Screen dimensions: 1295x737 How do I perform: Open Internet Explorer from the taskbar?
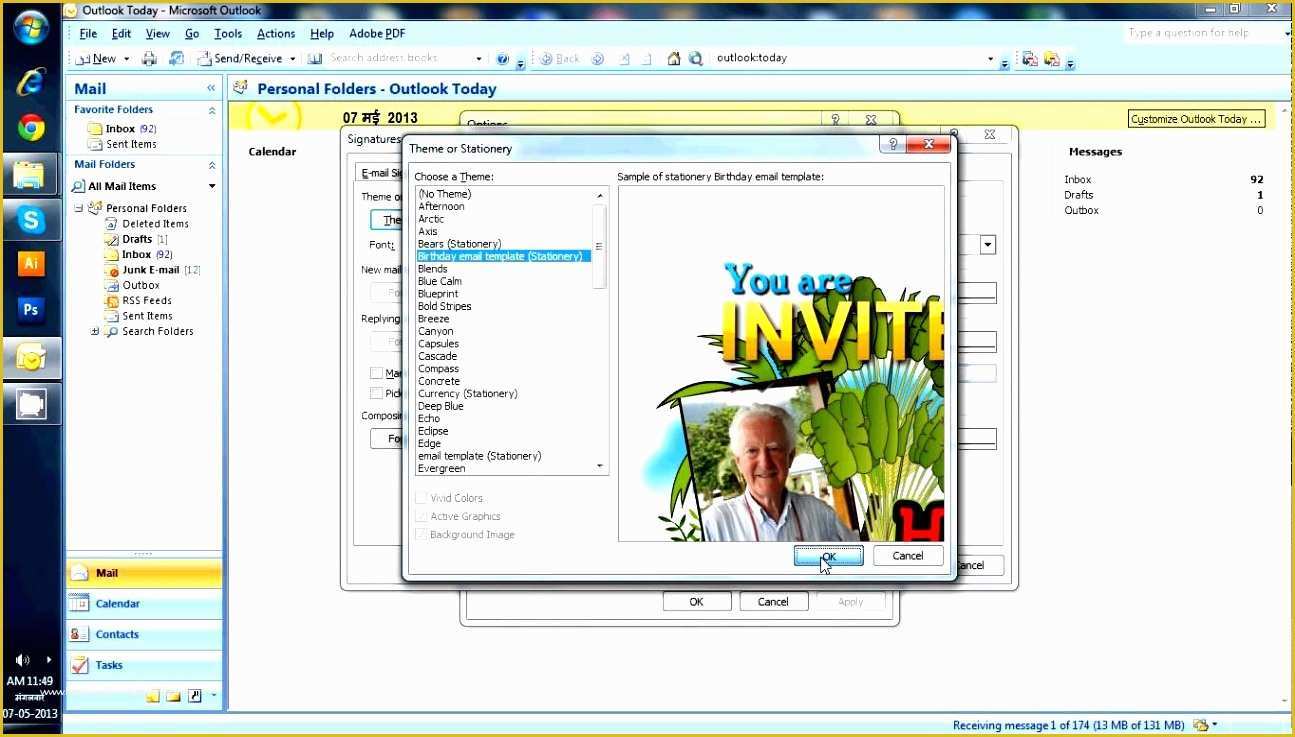pos(31,82)
